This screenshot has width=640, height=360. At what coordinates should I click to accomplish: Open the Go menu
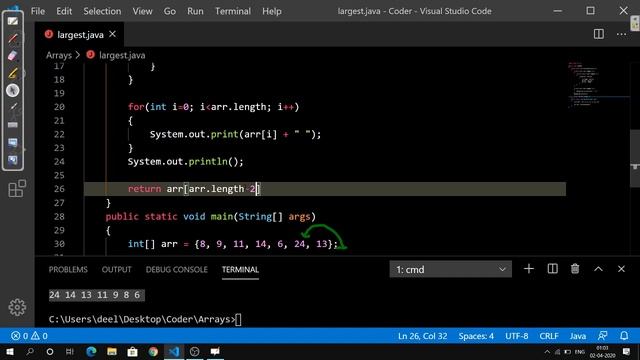170,11
